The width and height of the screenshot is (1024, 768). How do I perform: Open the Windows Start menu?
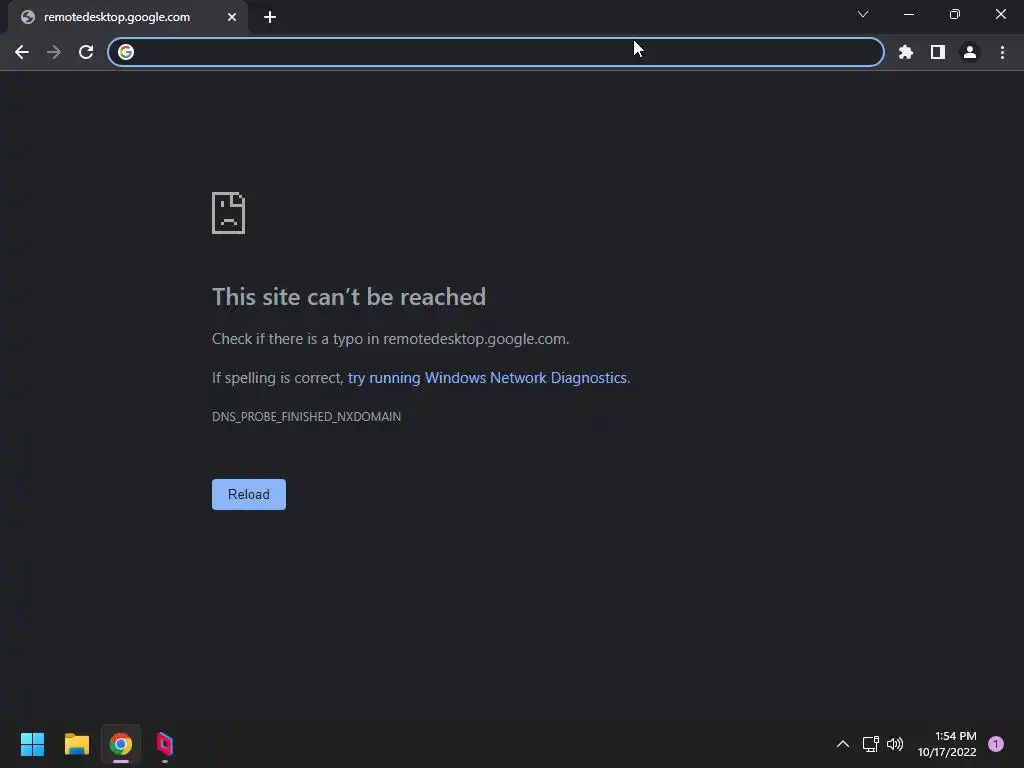click(32, 744)
